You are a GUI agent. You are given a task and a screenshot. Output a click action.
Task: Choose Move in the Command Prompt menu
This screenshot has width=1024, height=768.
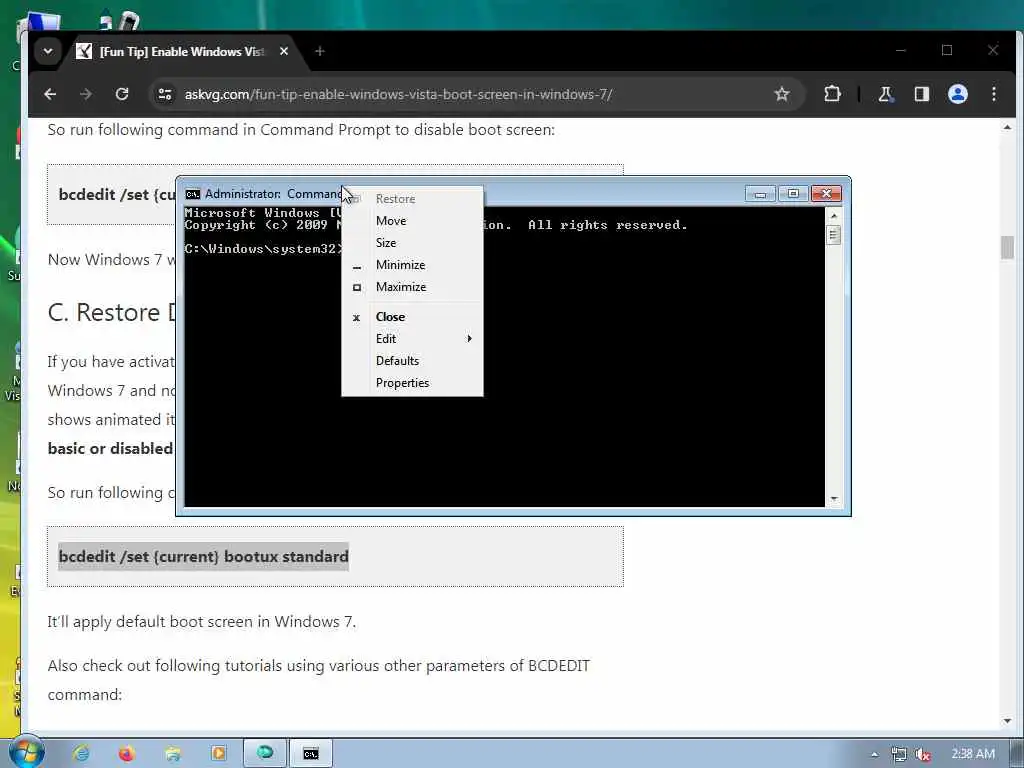click(413, 221)
